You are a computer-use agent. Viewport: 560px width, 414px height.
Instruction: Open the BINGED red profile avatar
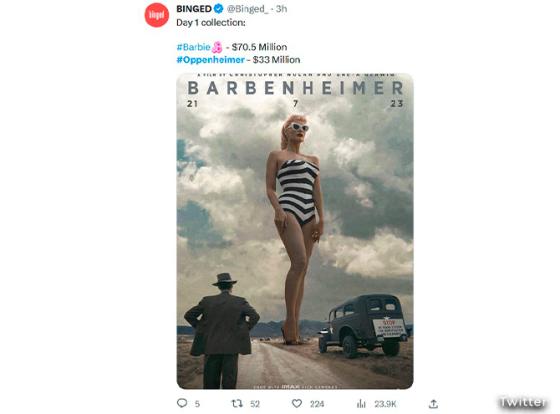(156, 15)
